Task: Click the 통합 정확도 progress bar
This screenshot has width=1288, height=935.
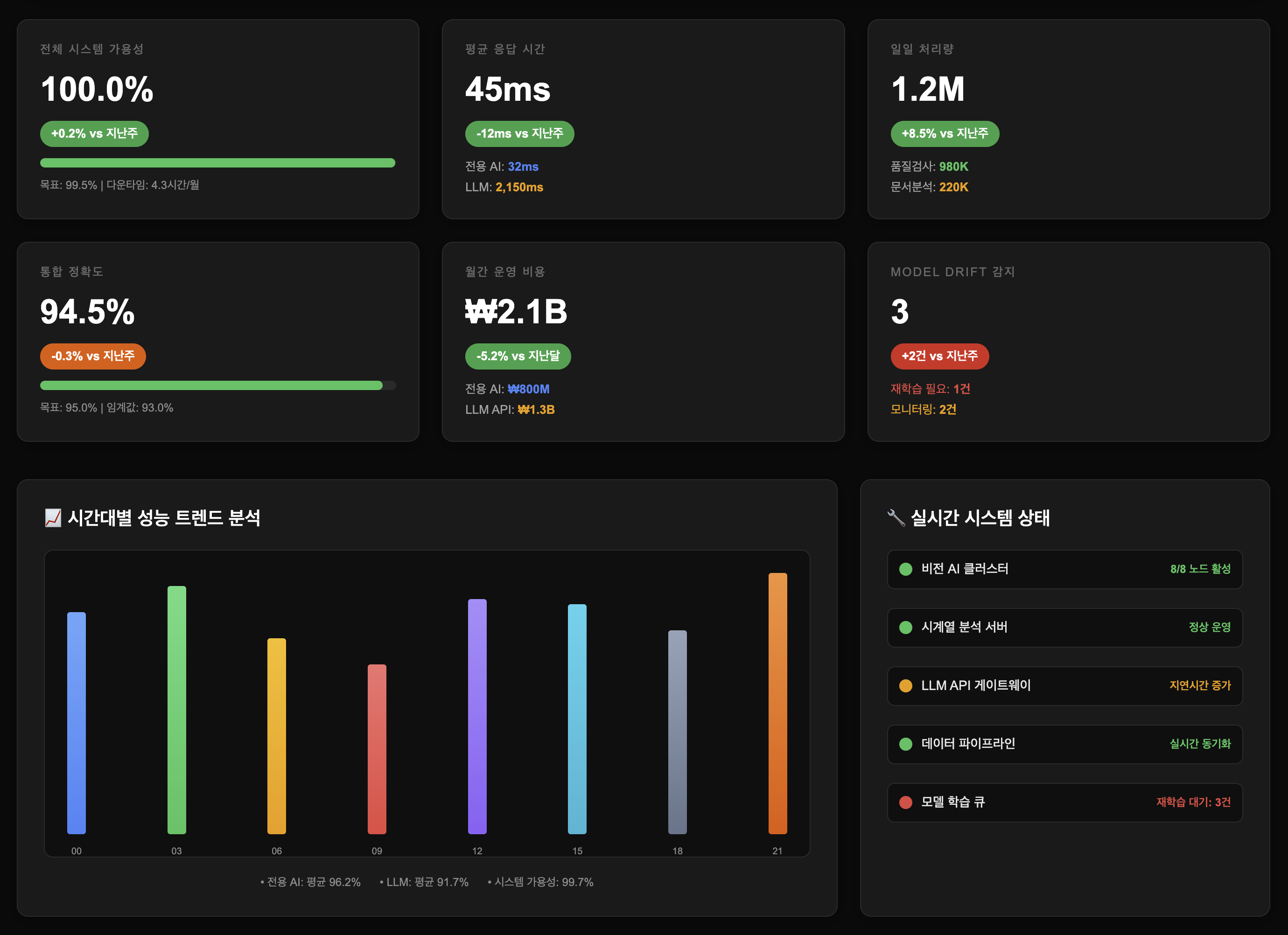Action: [x=217, y=385]
